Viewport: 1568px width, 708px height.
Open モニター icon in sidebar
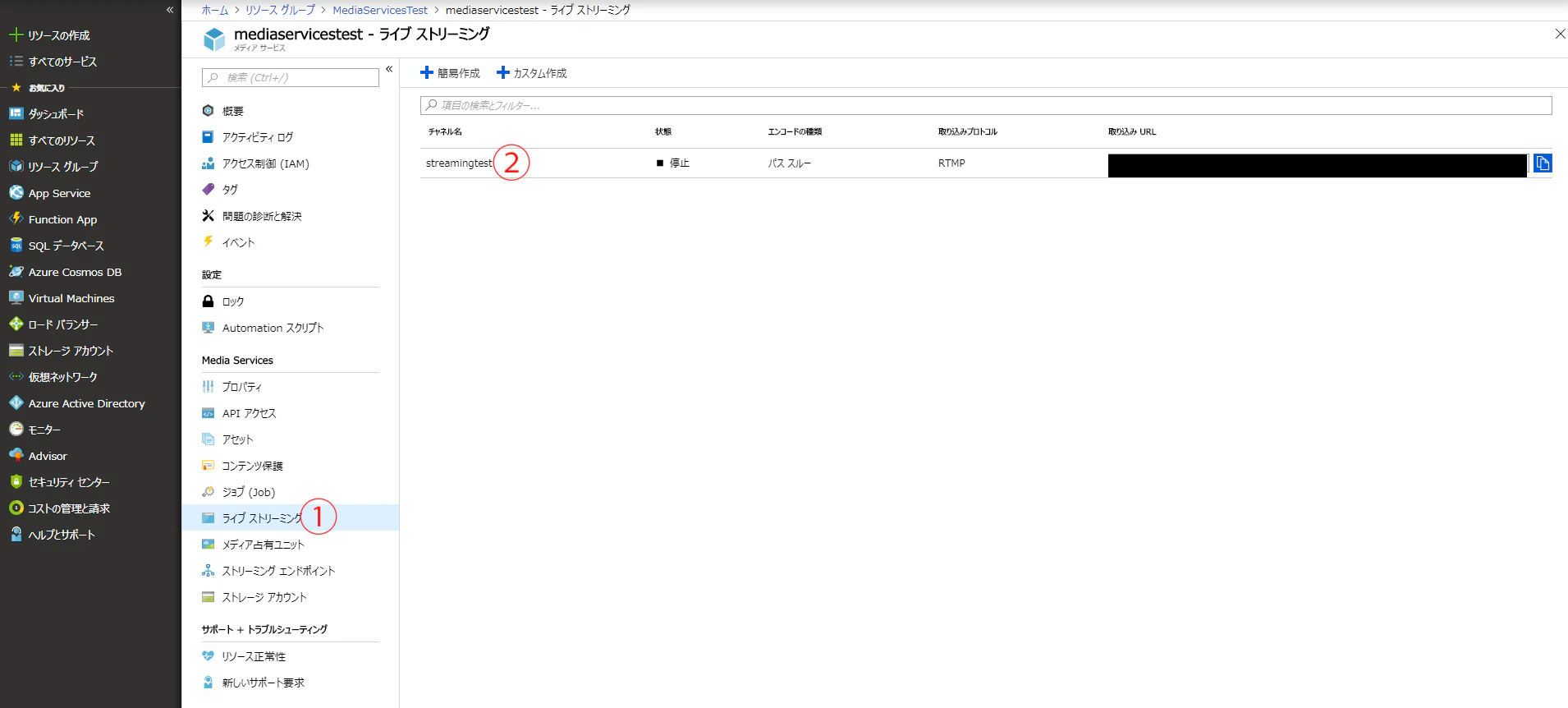coord(16,429)
